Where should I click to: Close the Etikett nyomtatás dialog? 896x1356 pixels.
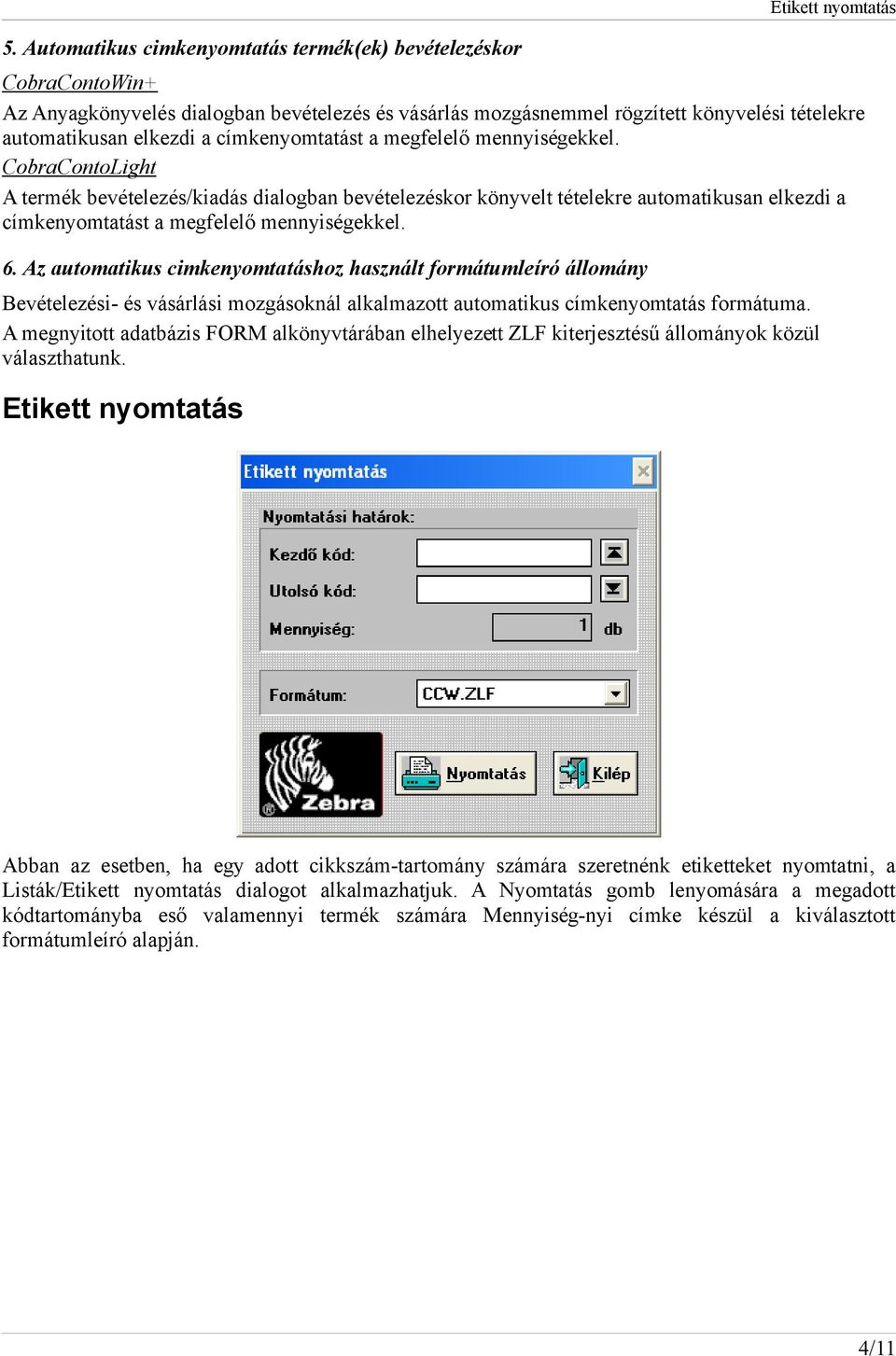click(x=643, y=471)
